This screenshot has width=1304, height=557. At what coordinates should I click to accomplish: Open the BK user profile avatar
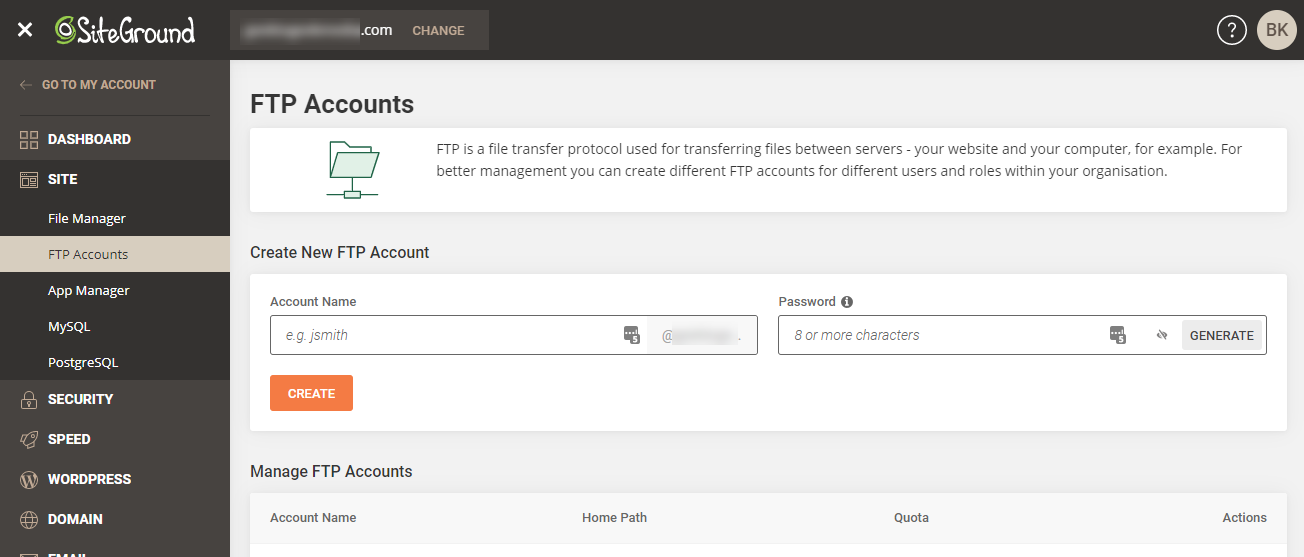pos(1276,30)
